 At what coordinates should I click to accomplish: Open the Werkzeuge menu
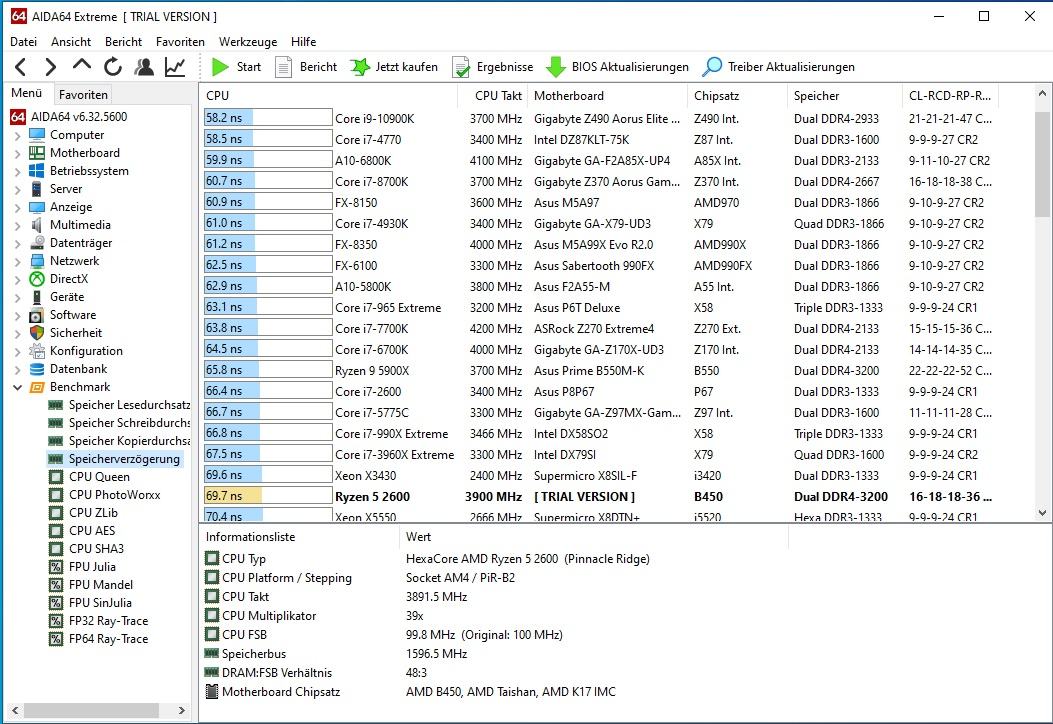pos(248,42)
